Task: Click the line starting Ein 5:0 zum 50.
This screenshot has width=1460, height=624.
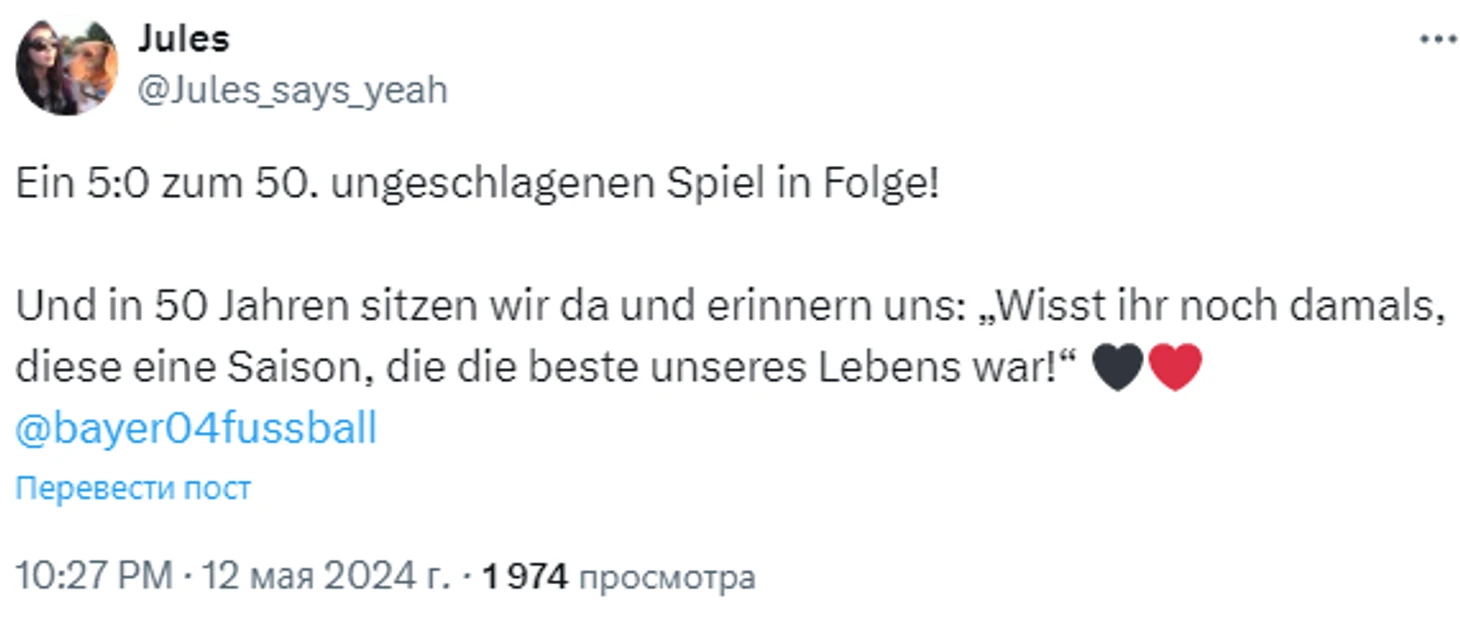Action: click(x=478, y=186)
